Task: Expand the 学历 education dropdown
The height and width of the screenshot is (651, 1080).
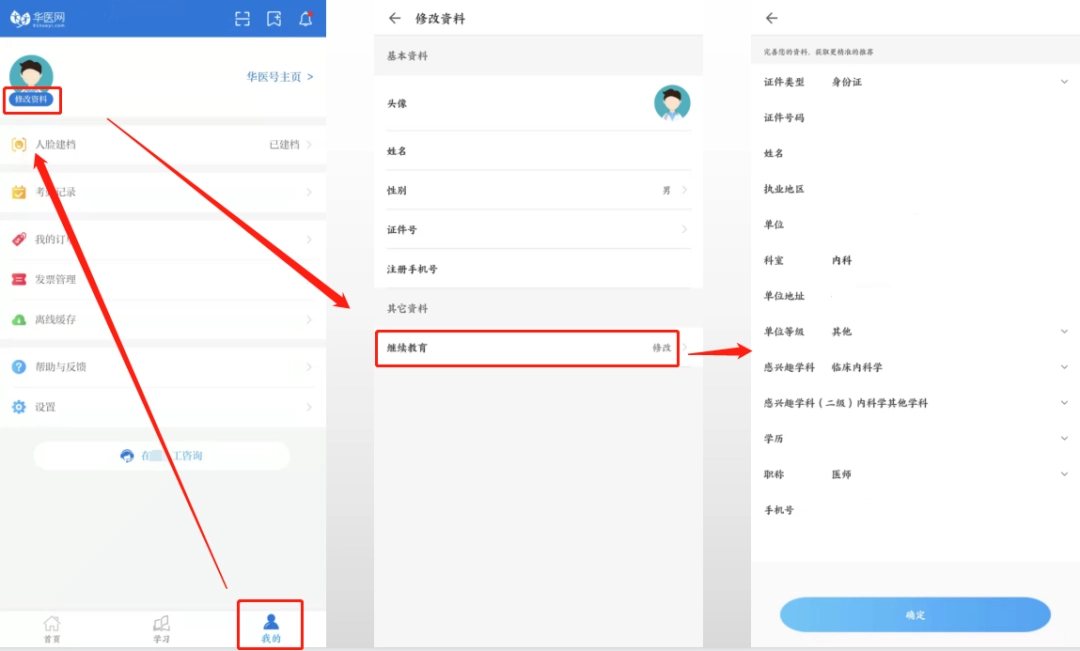Action: coord(1064,438)
